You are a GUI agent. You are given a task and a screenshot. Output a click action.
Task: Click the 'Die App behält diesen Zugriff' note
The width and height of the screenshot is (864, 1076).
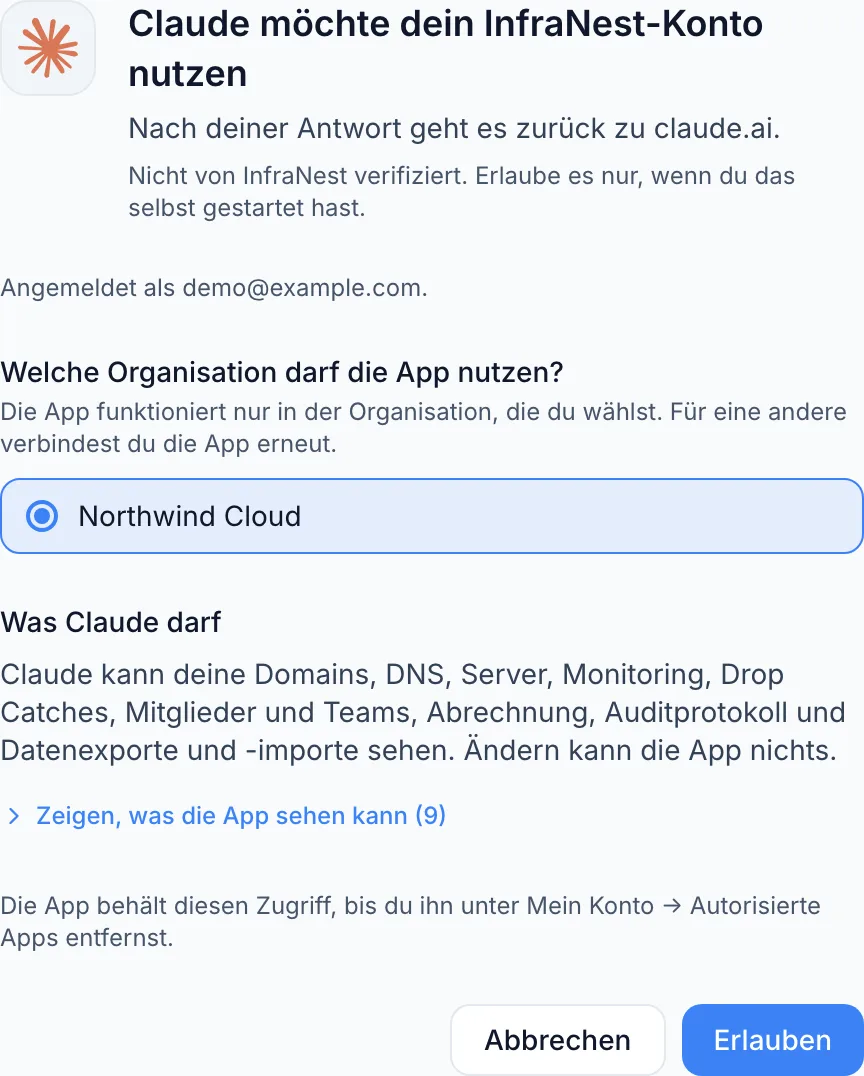[410, 922]
